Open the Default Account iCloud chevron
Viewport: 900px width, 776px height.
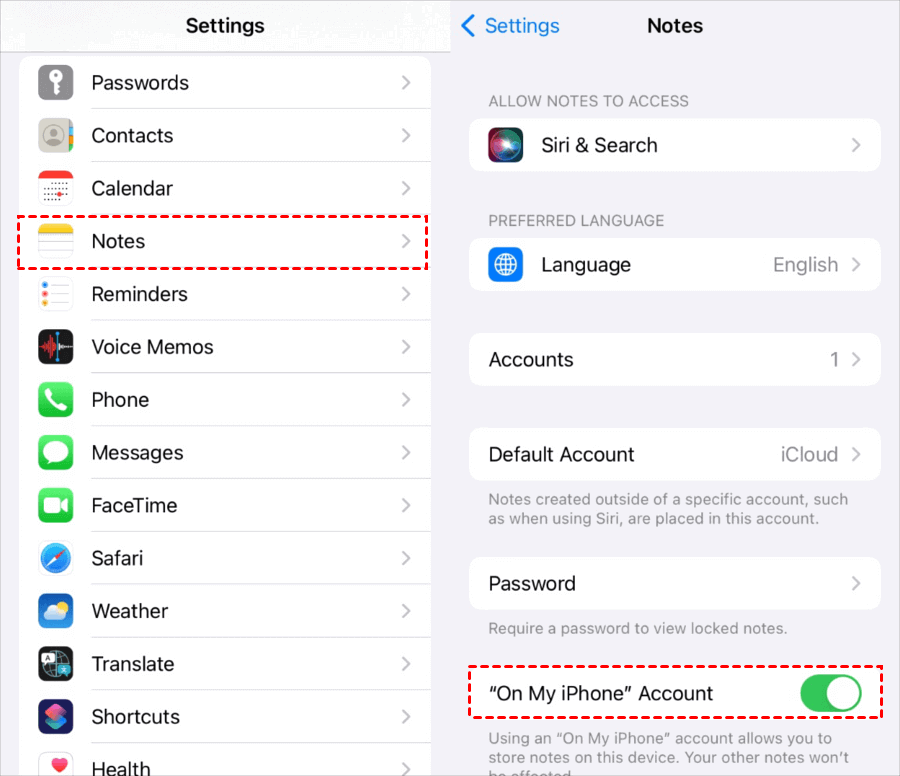(x=856, y=454)
